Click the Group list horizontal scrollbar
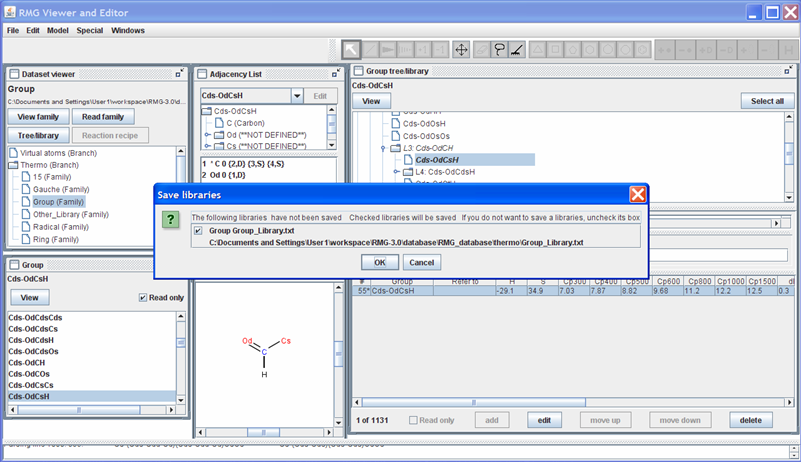801x462 pixels. click(x=92, y=410)
